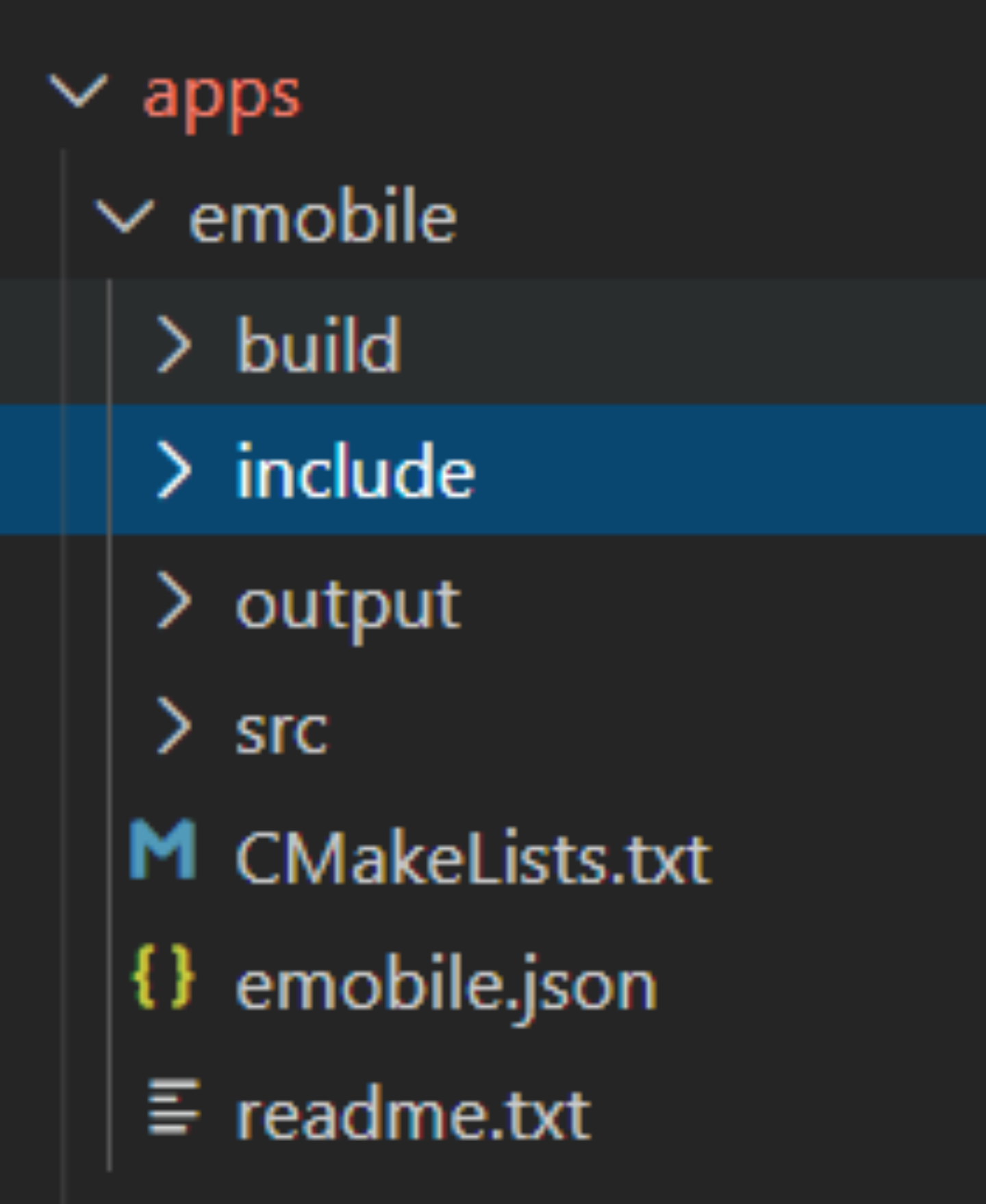Select the src folder name

281,731
